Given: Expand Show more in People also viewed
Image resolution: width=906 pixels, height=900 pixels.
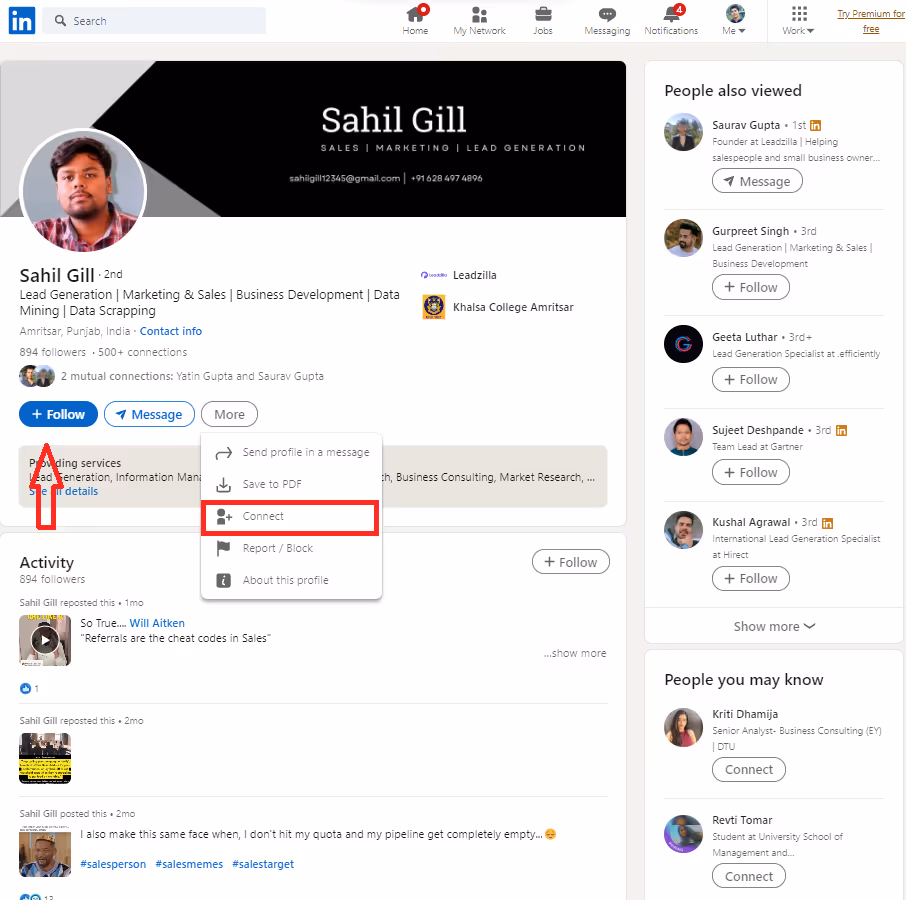Looking at the screenshot, I should [774, 626].
